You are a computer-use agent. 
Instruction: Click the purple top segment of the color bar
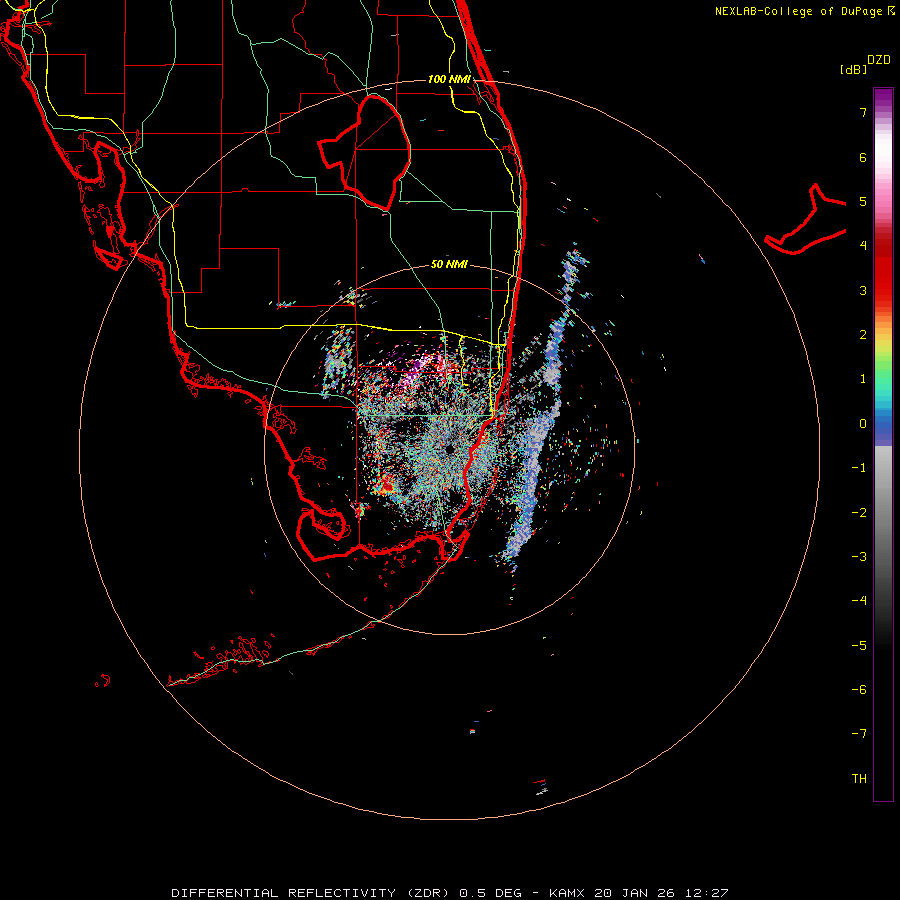click(x=883, y=99)
